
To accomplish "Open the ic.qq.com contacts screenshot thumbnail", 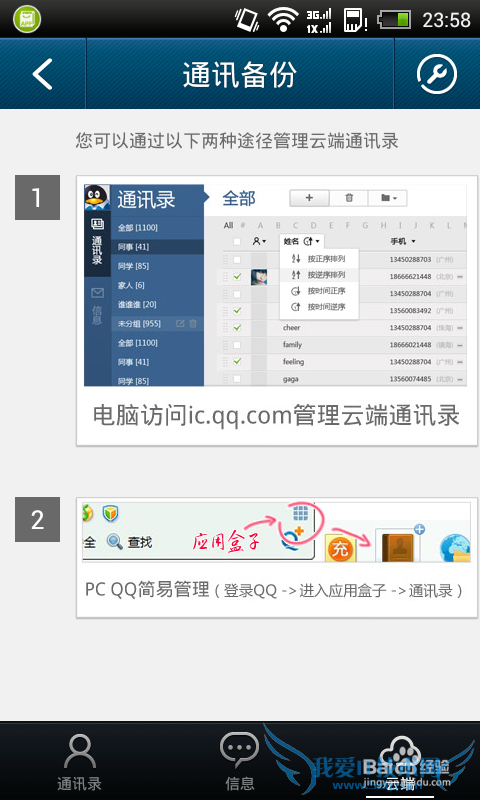I will 275,285.
